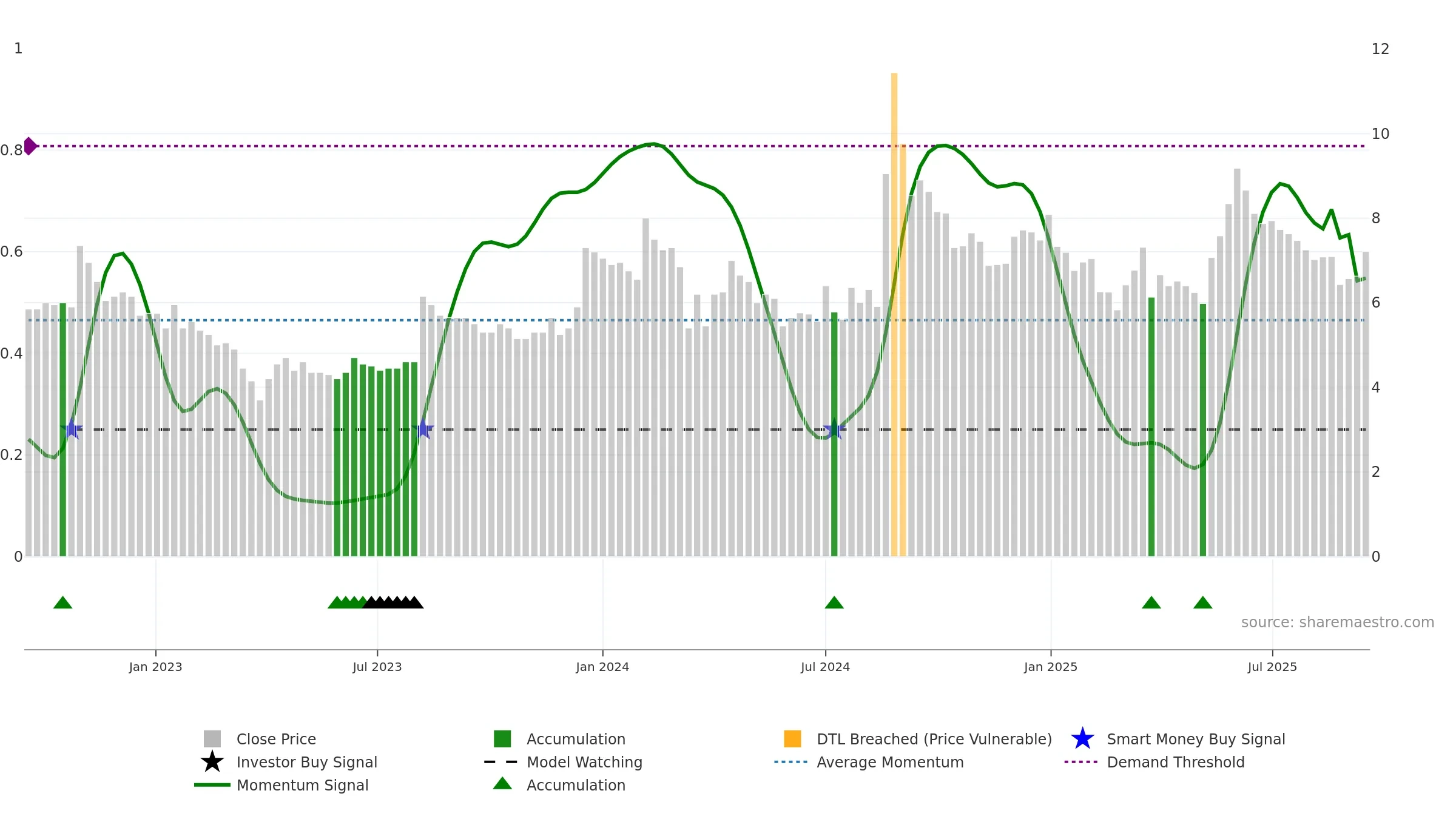Click the Investor Buy Signal black star in legend
Screen dimensions: 1456x819
pyautogui.click(x=212, y=762)
